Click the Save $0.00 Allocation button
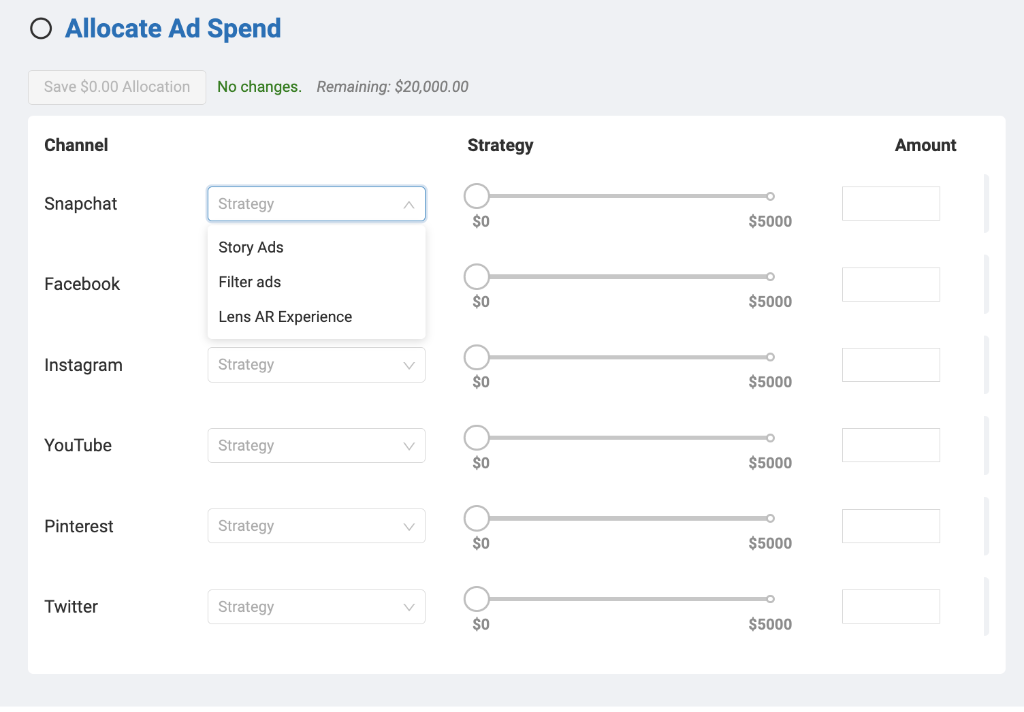The width and height of the screenshot is (1024, 712). 116,87
